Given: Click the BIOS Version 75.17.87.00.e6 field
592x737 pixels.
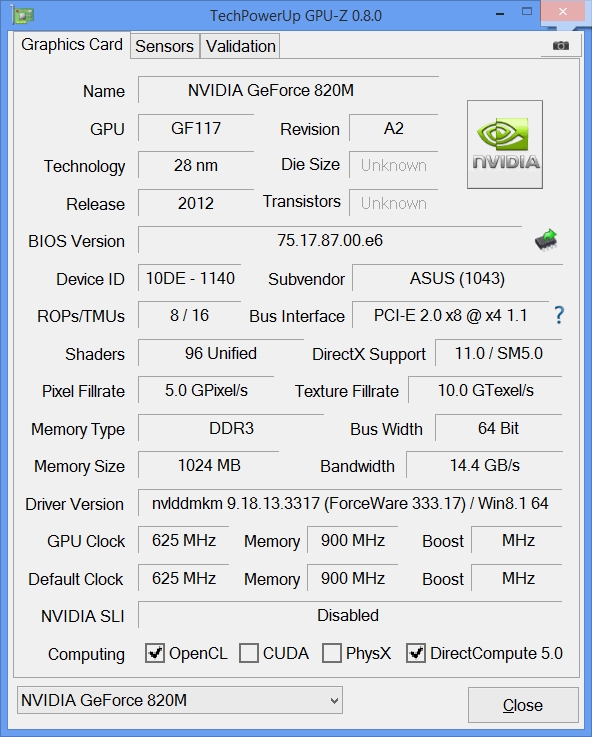Looking at the screenshot, I should pos(330,240).
